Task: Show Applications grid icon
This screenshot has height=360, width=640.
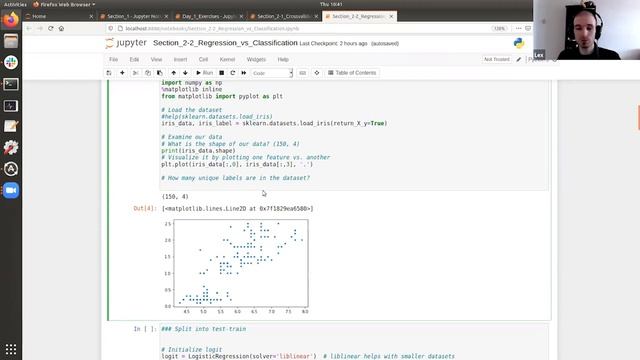Action: [x=11, y=349]
